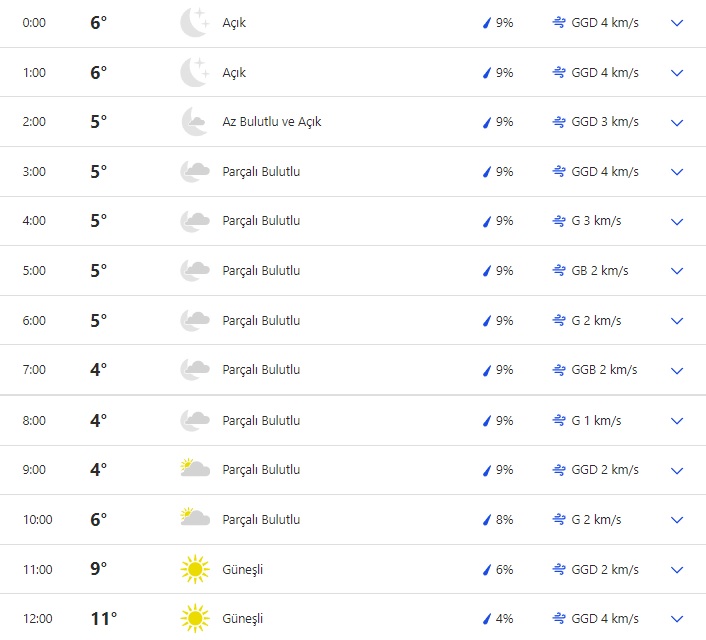This screenshot has height=640, width=706.
Task: Expand the 8:00 hourly row chevron
Action: 677,421
